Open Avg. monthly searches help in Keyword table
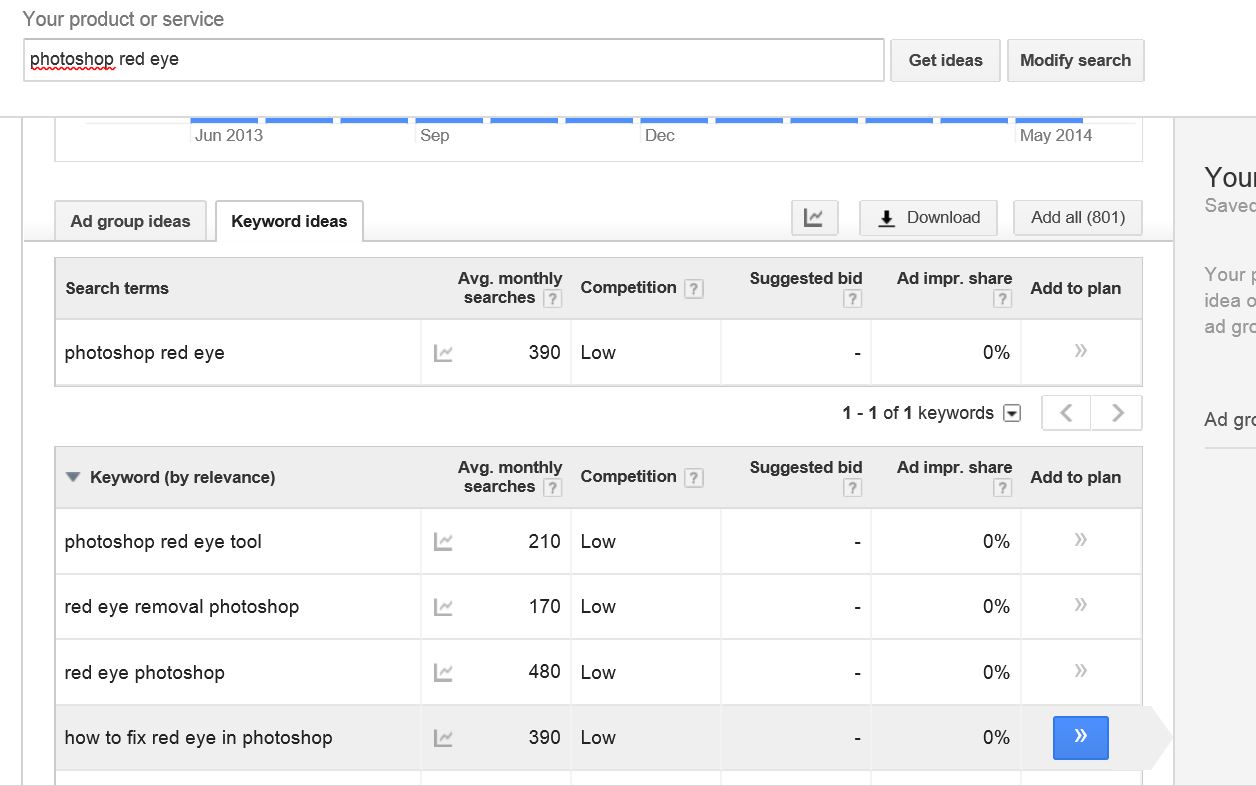Image resolution: width=1256 pixels, height=786 pixels. [x=552, y=488]
